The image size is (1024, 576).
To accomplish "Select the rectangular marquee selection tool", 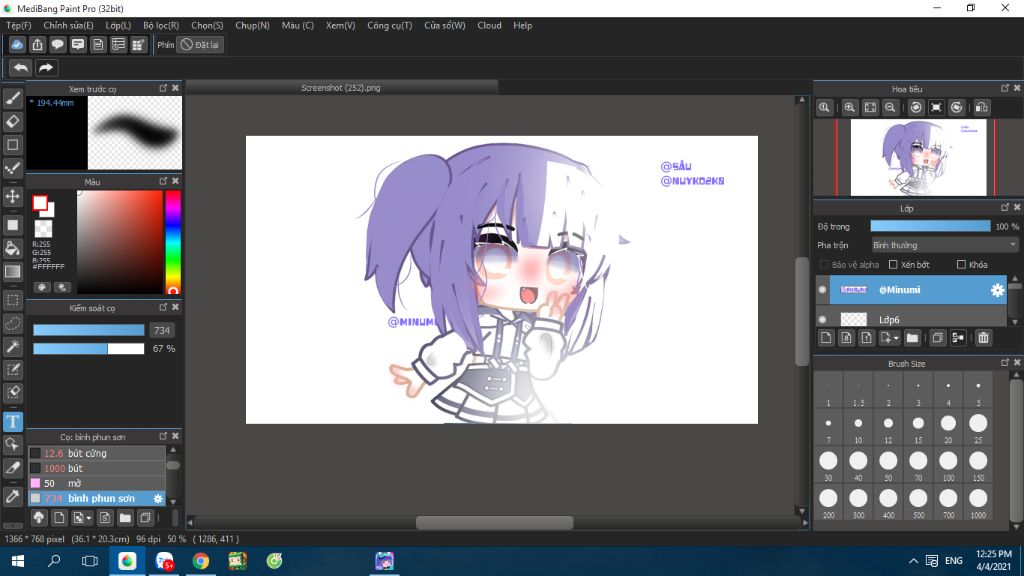I will coord(12,300).
